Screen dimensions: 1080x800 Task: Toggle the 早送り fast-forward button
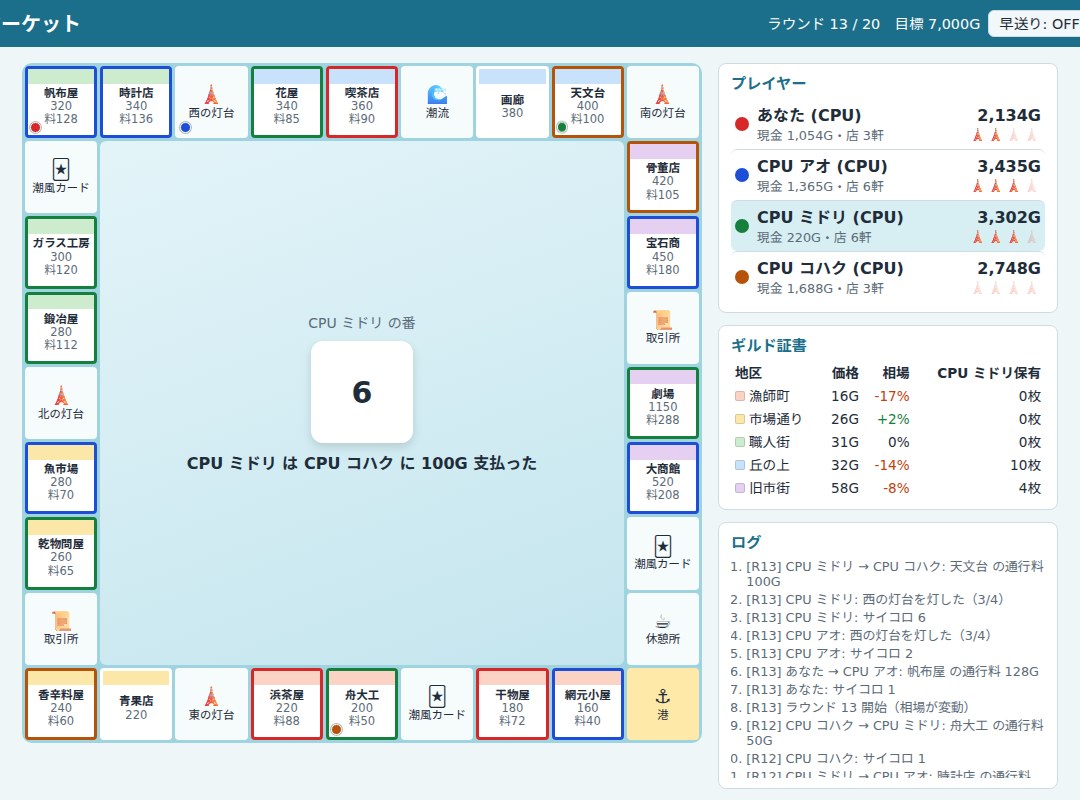[1035, 23]
